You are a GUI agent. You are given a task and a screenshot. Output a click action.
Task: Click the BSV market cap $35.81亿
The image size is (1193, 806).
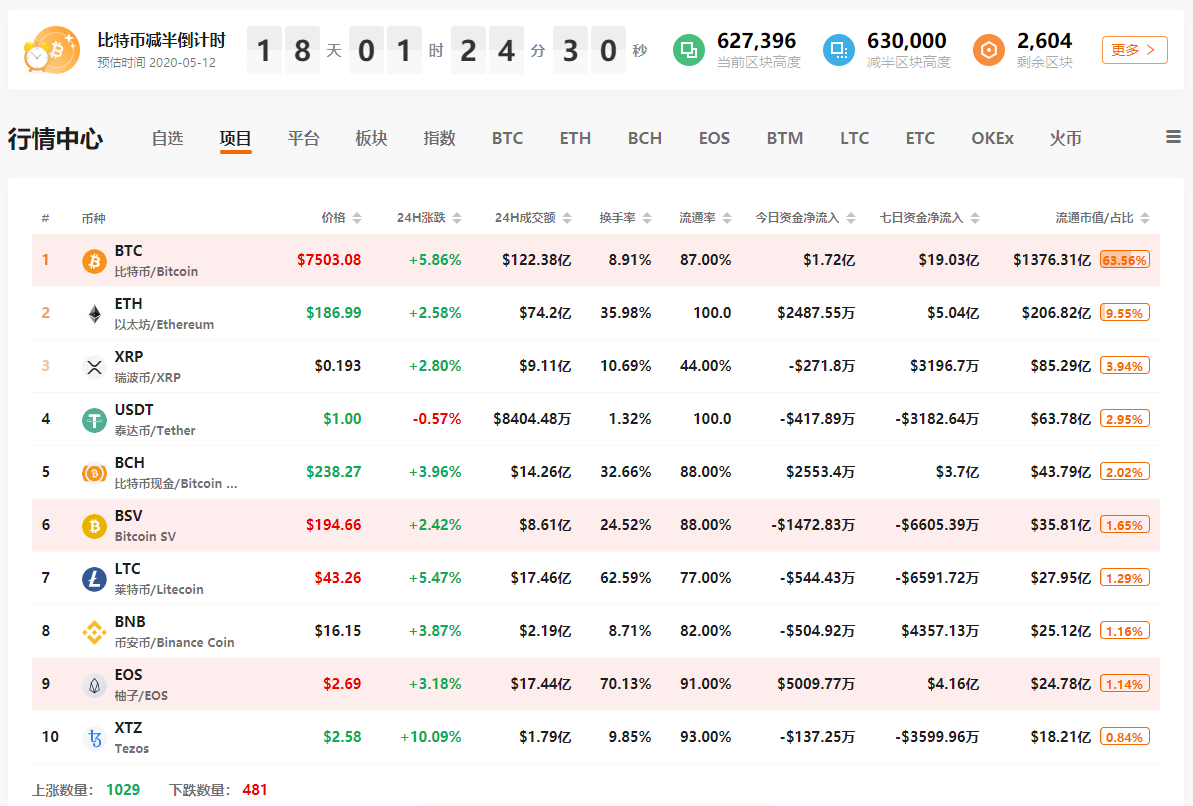[x=1061, y=524]
